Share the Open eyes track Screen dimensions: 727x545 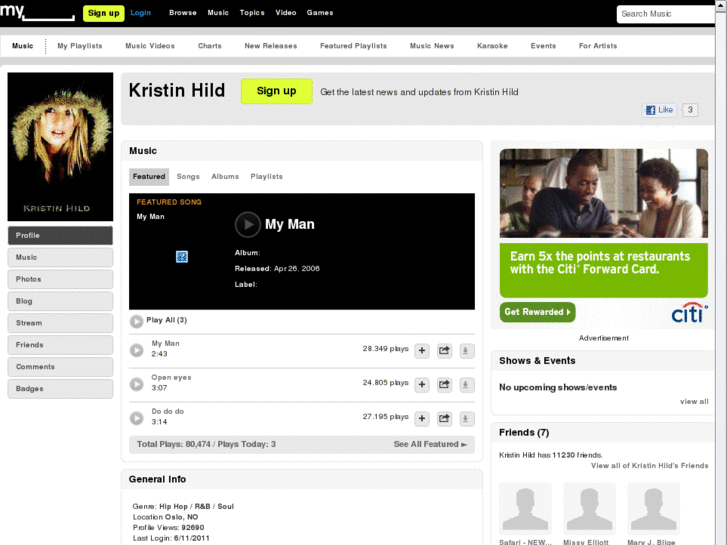(x=444, y=385)
